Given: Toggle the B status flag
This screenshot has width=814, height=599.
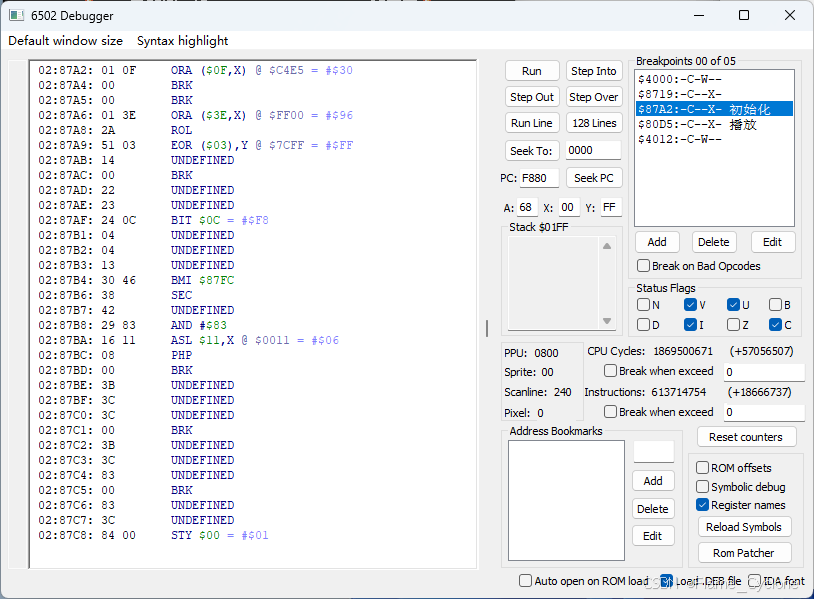Looking at the screenshot, I should click(x=776, y=304).
